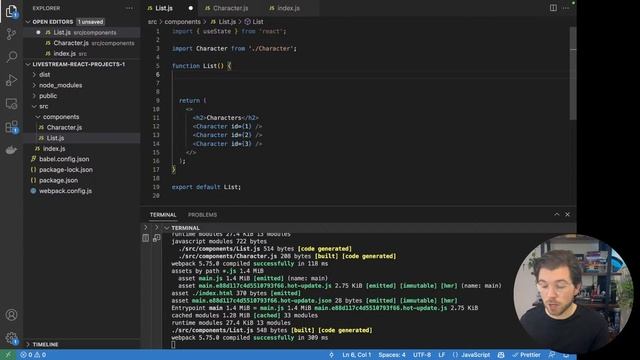Open Explorer views and more actions ellipsis

click(129, 8)
